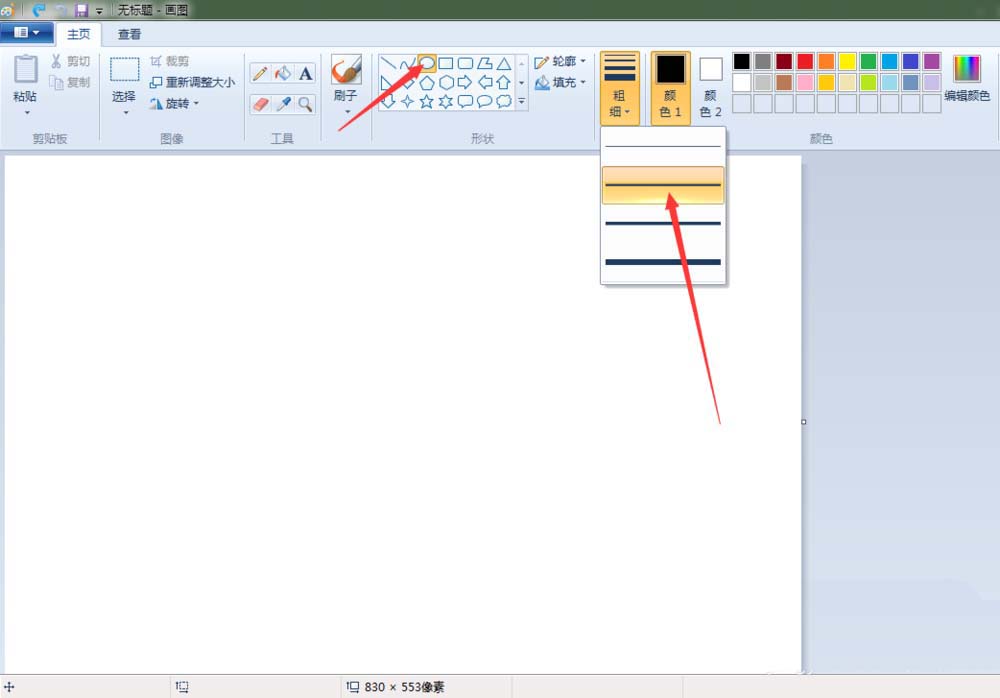Viewport: 1000px width, 698px height.
Task: Expand the full shapes gallery arrow
Action: point(521,101)
